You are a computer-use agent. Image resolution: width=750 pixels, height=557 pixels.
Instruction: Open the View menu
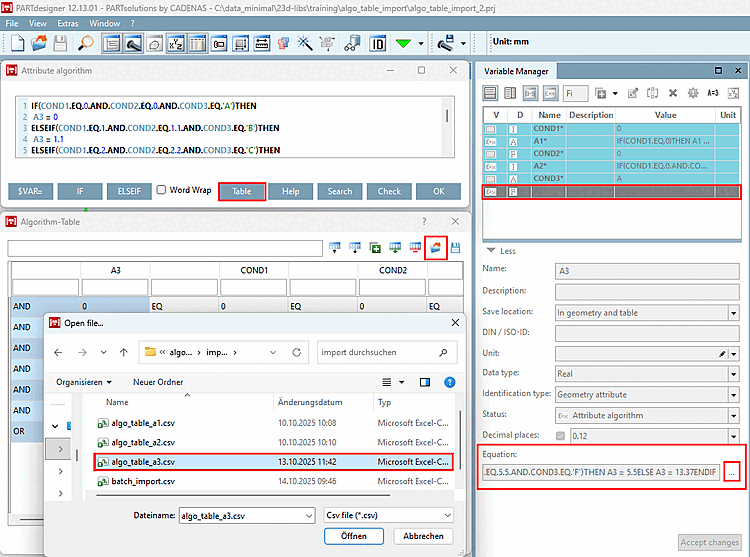pos(37,23)
